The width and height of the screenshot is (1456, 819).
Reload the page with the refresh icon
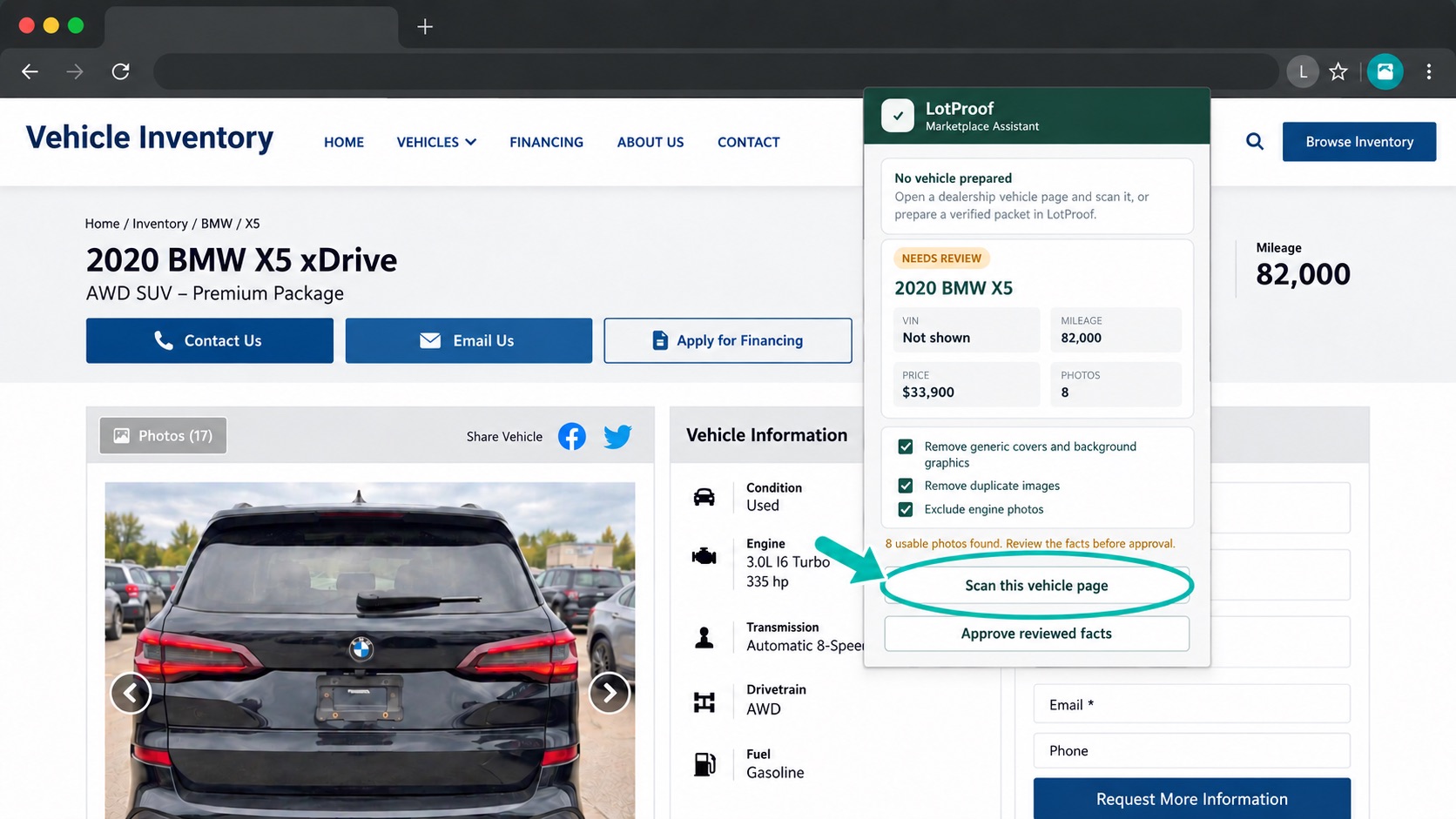click(x=121, y=71)
